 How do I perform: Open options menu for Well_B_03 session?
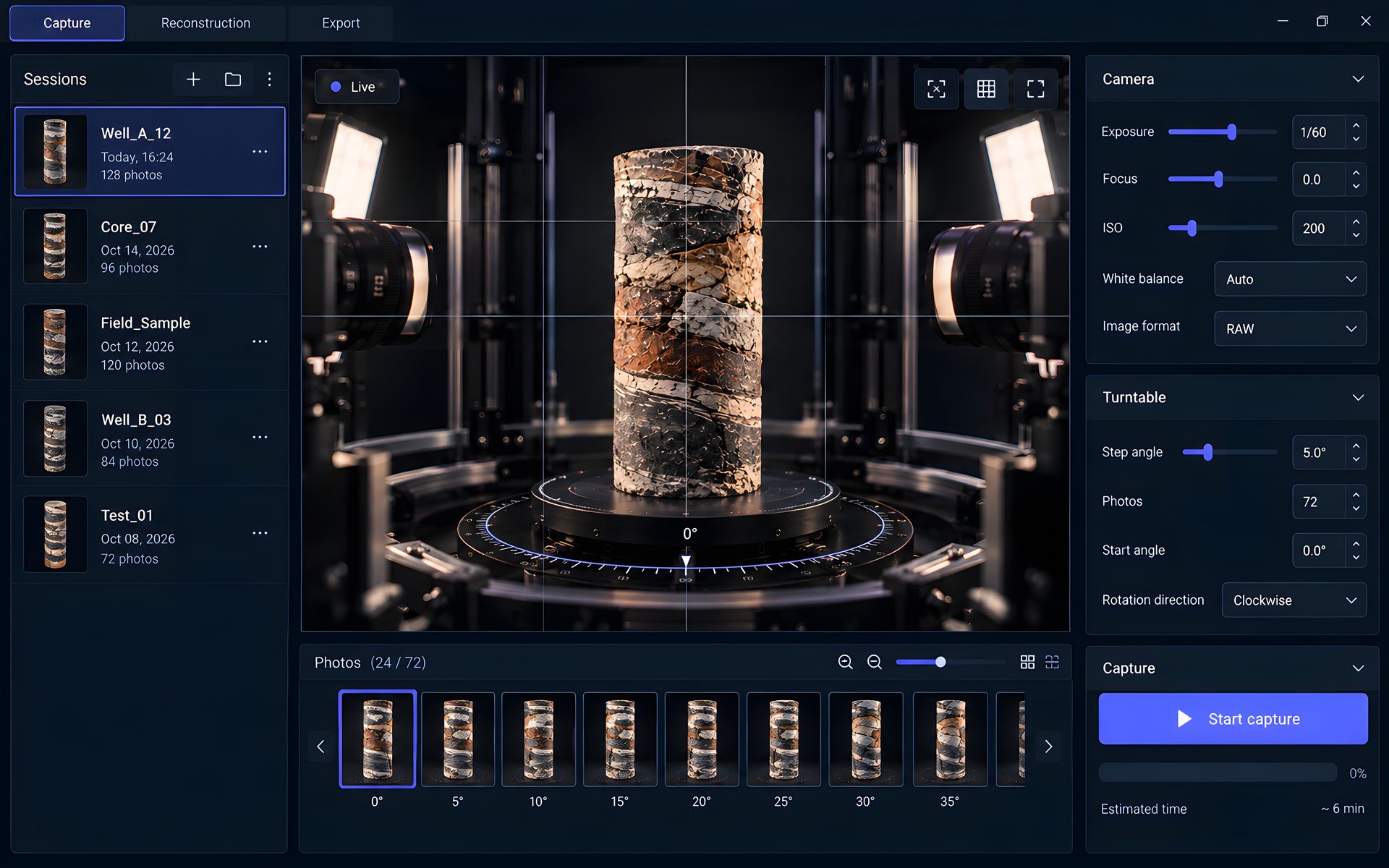260,438
